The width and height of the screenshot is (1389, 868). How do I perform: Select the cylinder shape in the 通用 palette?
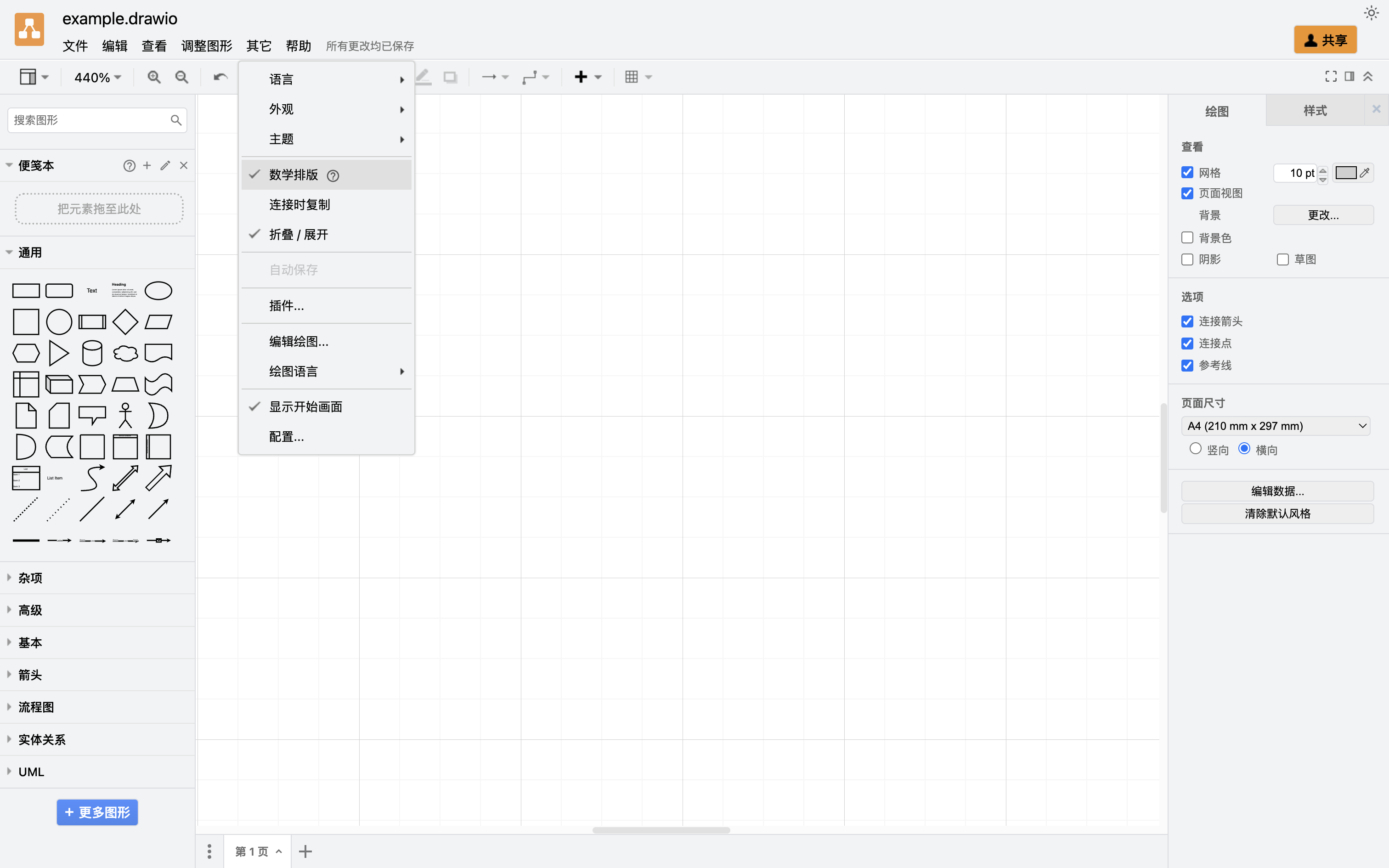point(92,353)
